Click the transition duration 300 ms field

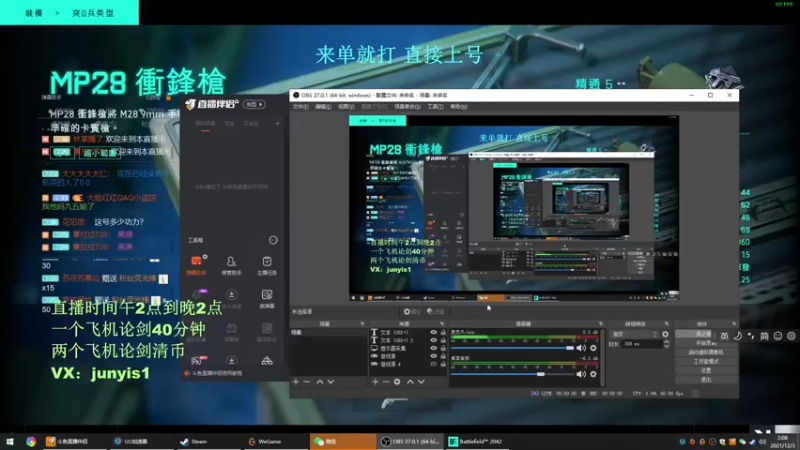point(641,344)
